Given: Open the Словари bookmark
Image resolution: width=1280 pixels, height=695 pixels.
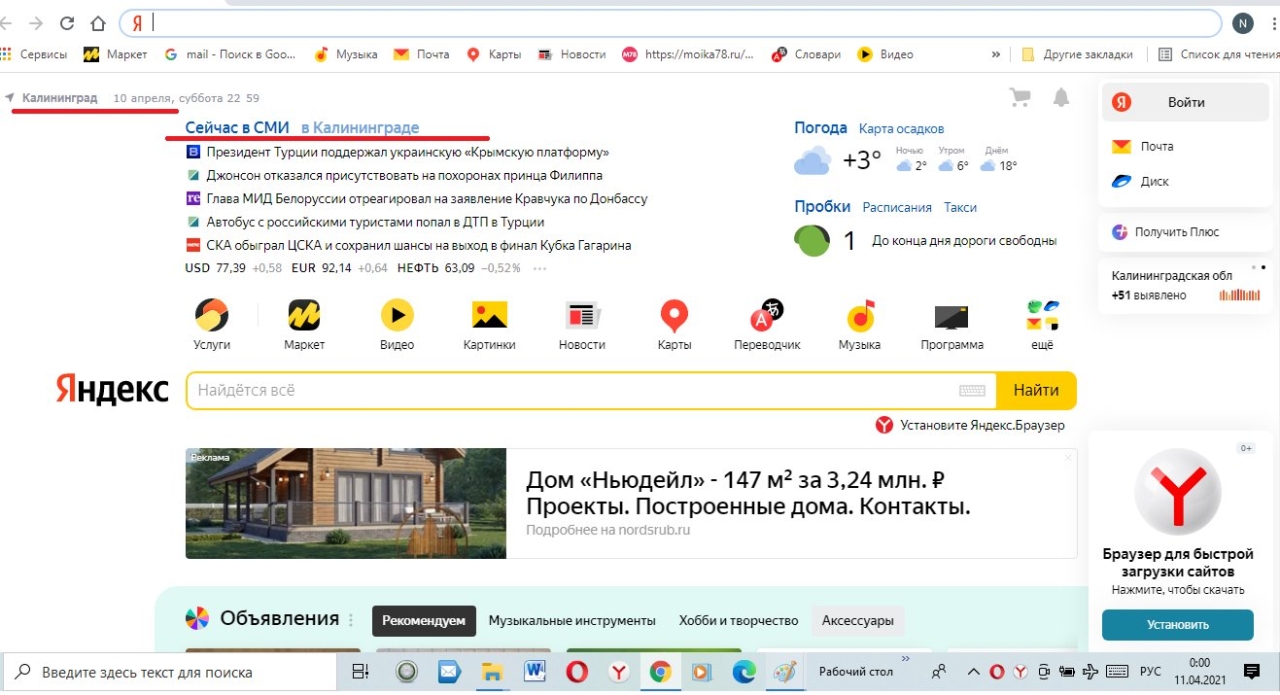Looking at the screenshot, I should coord(806,54).
